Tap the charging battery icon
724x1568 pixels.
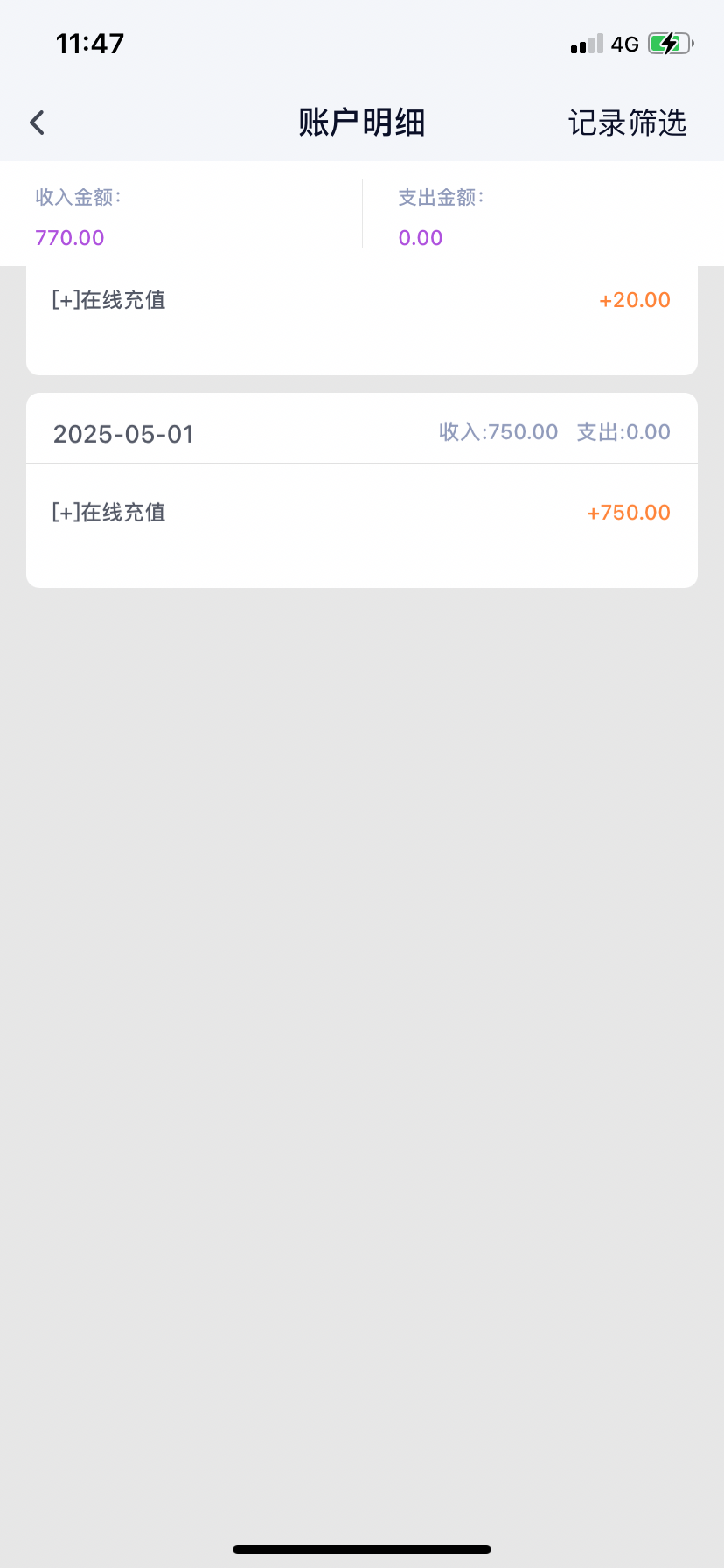tap(670, 44)
